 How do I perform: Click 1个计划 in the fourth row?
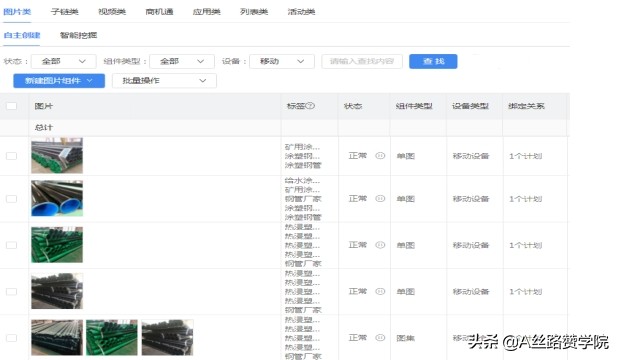(525, 292)
